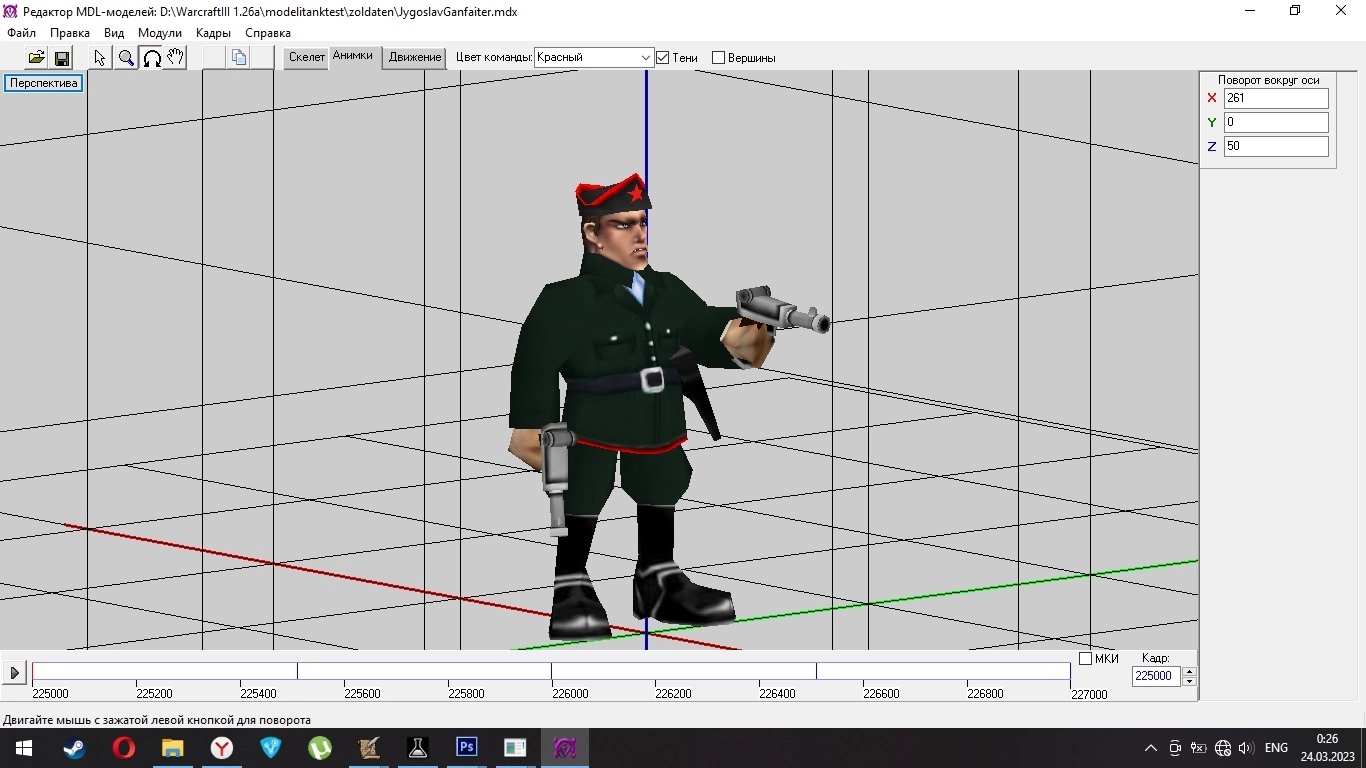Image resolution: width=1366 pixels, height=768 pixels.
Task: Open the Правка menu
Action: 70,33
